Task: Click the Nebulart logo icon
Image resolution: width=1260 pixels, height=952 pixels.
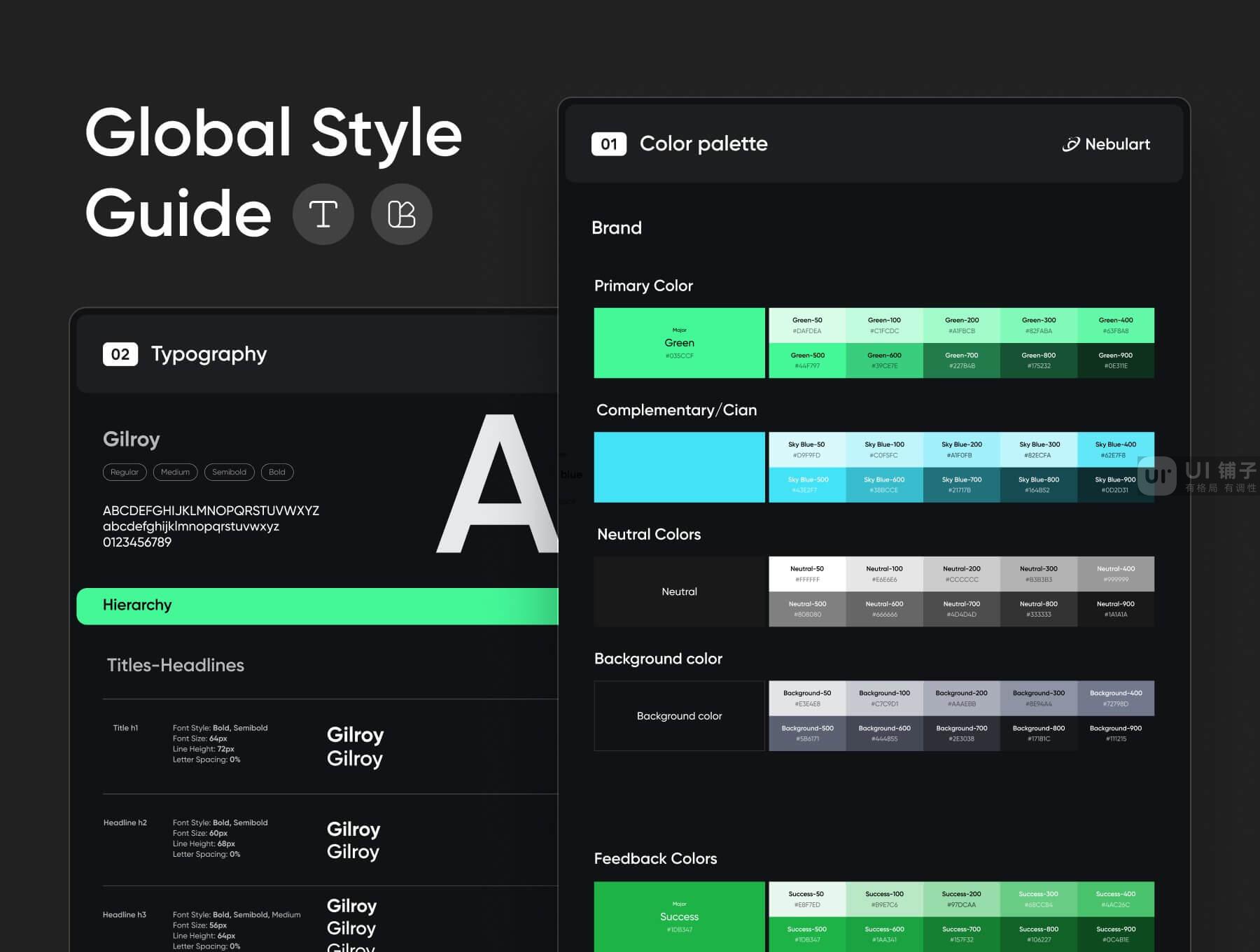Action: [x=1071, y=144]
